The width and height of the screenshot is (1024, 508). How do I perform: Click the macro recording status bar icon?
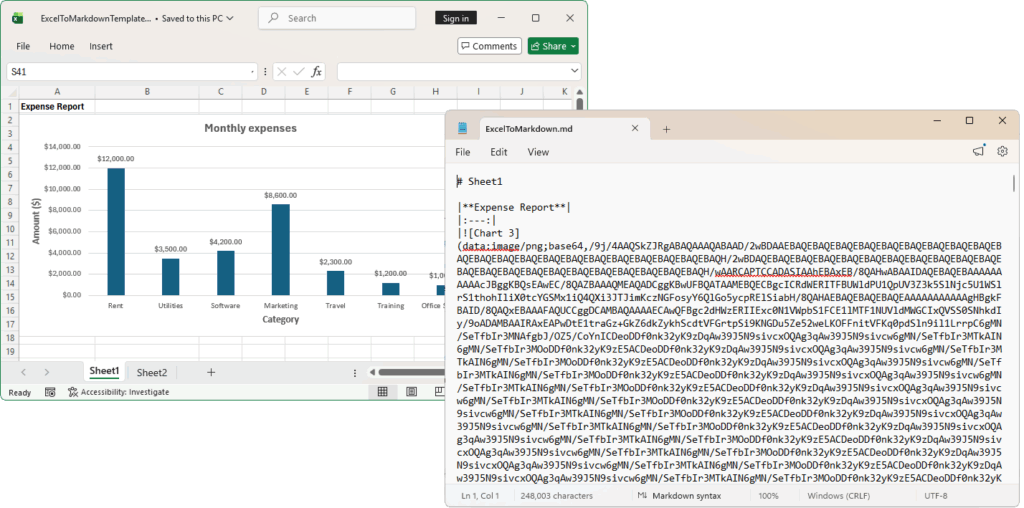pos(50,392)
